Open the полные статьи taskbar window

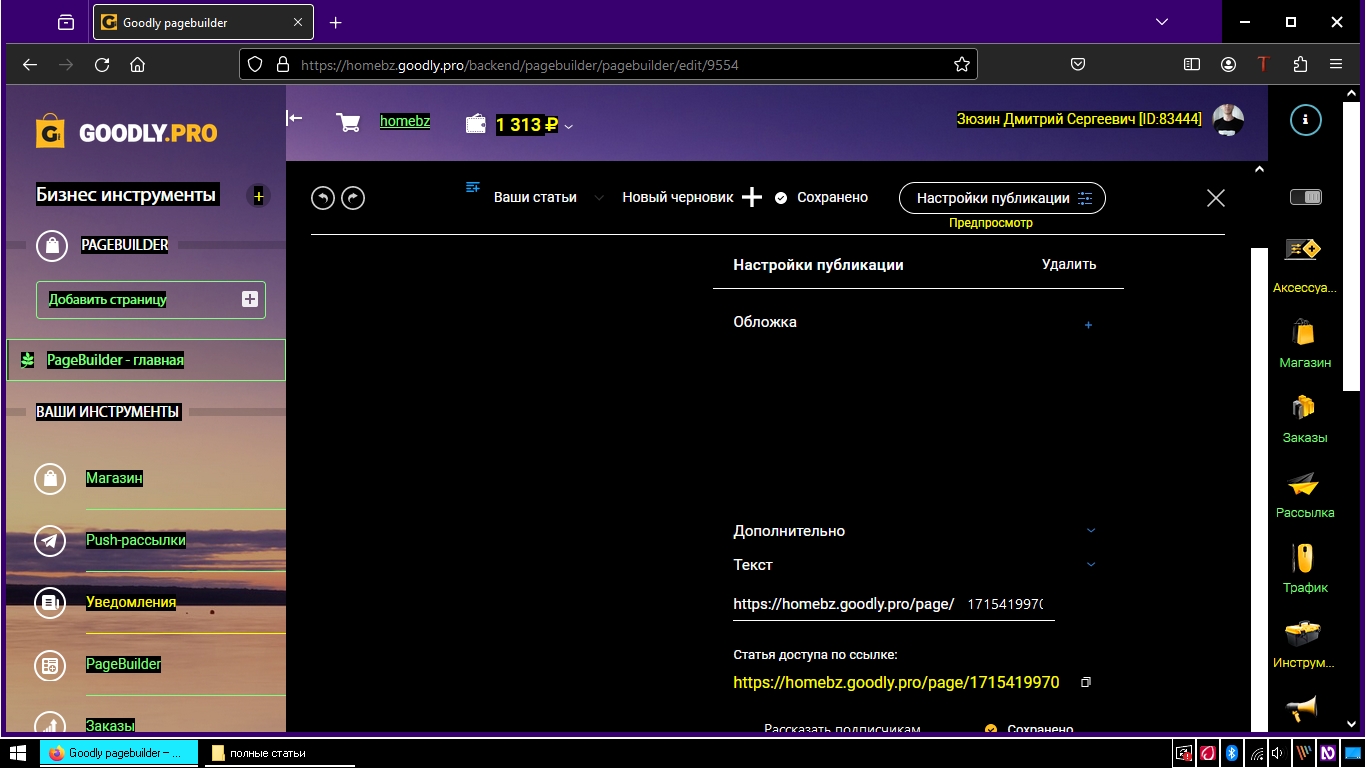(278, 753)
